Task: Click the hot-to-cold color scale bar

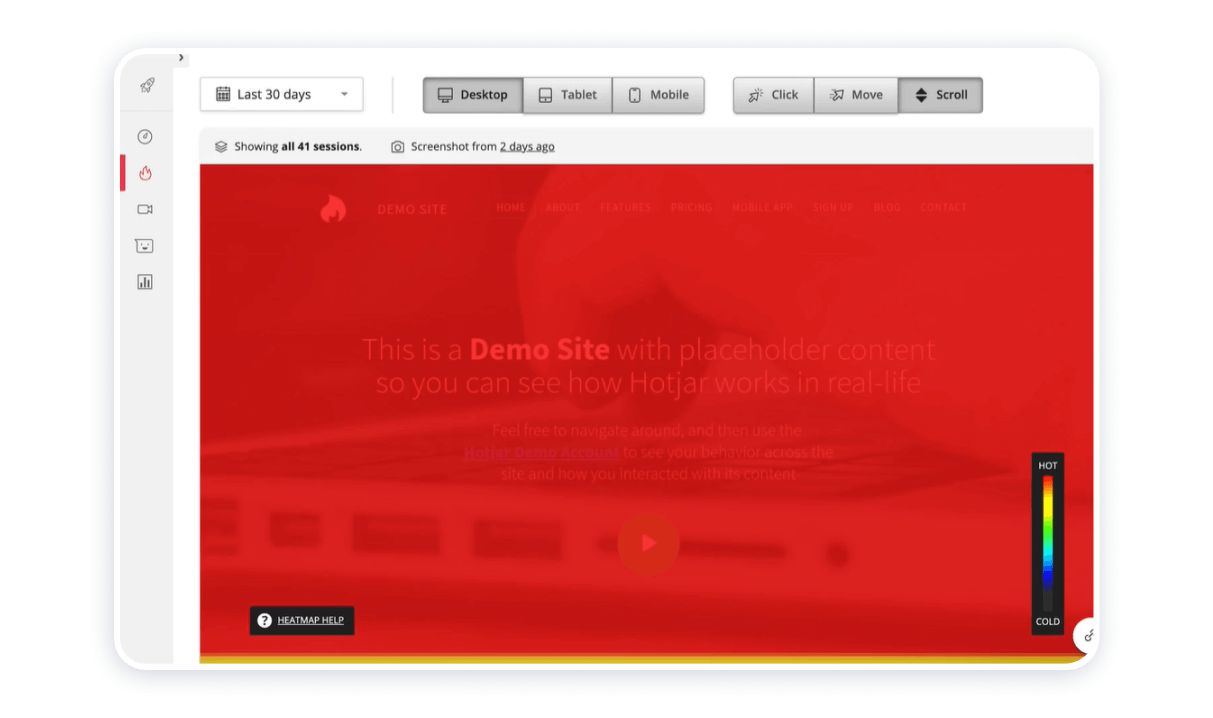Action: (x=1048, y=543)
